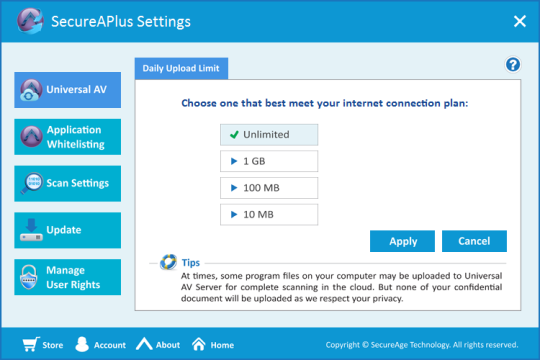Select the Unlimited upload limit option

pyautogui.click(x=269, y=135)
